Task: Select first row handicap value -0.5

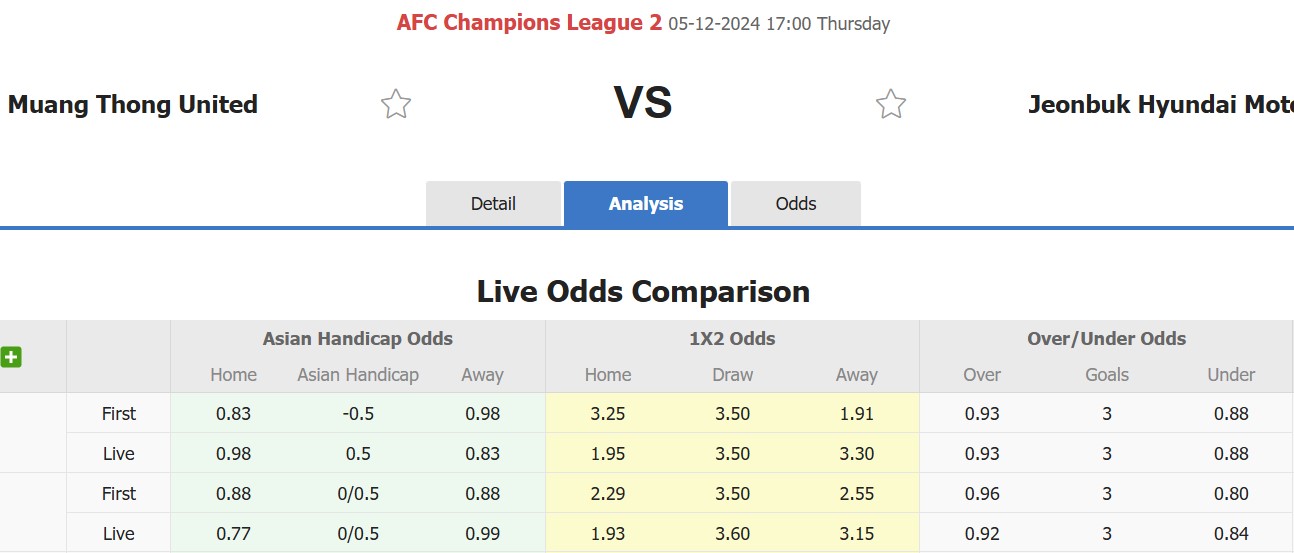Action: pyautogui.click(x=358, y=413)
